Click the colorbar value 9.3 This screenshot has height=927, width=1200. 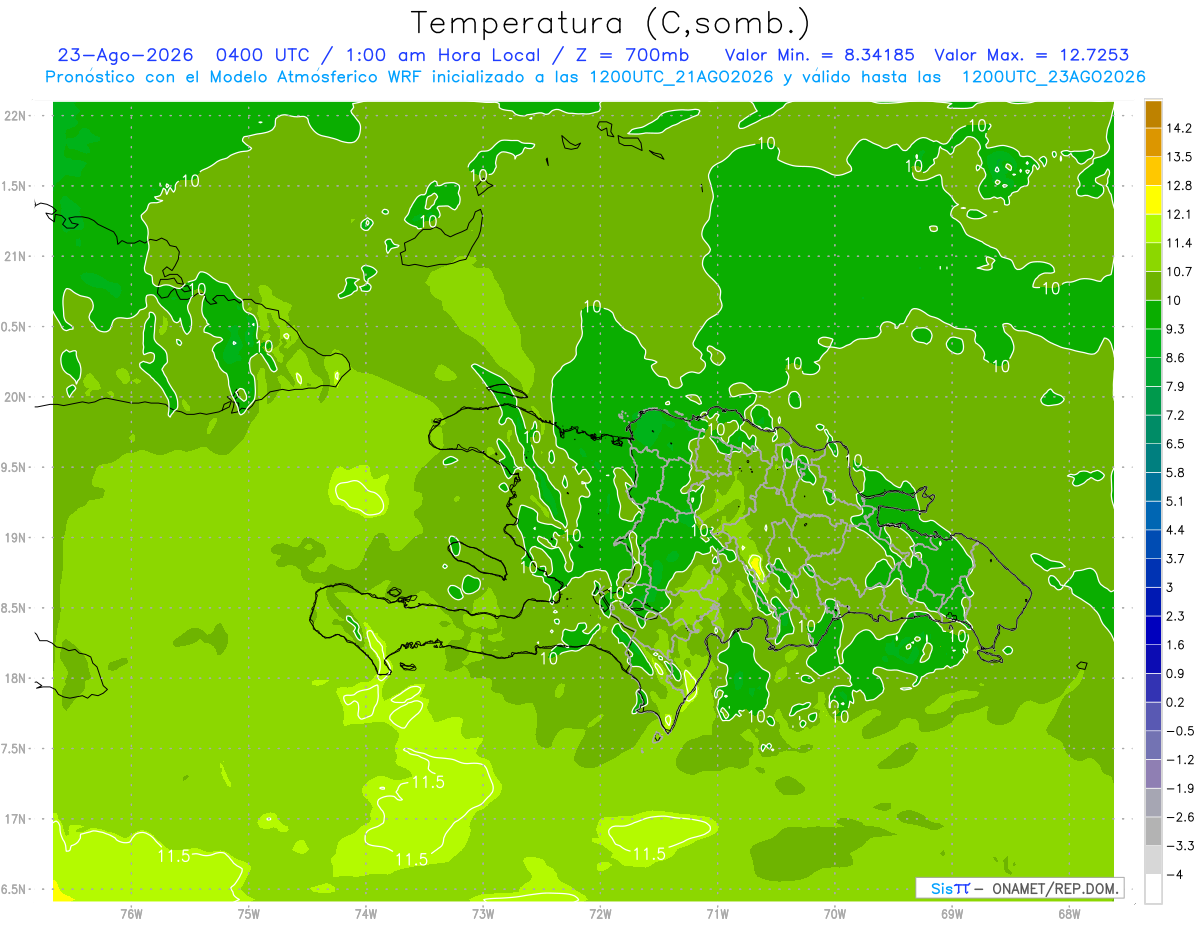click(1176, 329)
